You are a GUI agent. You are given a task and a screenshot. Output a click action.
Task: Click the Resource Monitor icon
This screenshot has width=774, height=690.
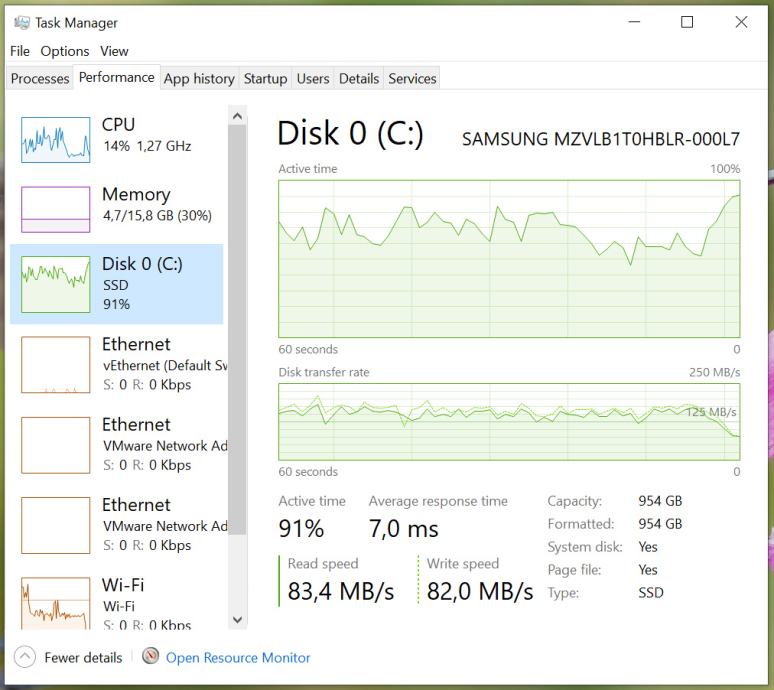tap(151, 657)
